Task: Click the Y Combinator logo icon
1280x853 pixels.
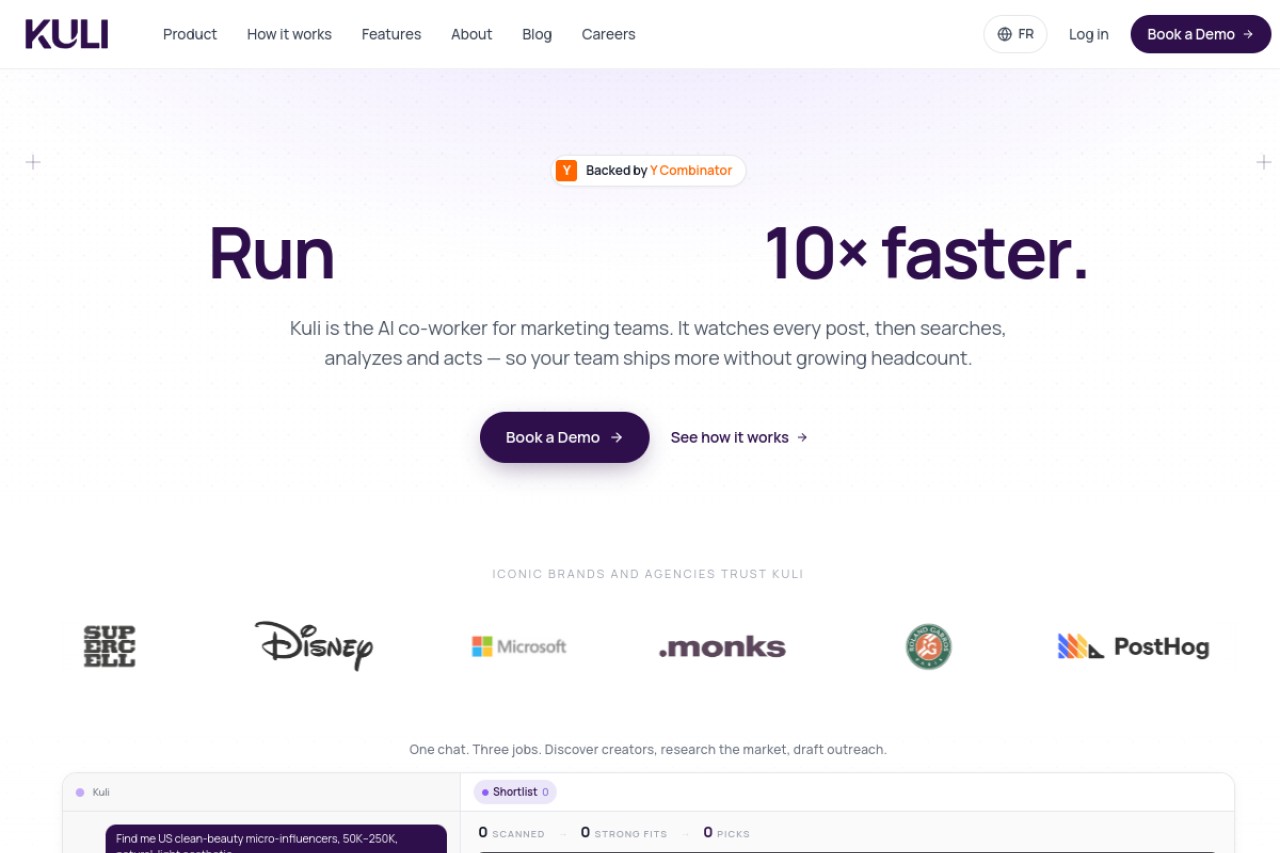Action: 567,170
